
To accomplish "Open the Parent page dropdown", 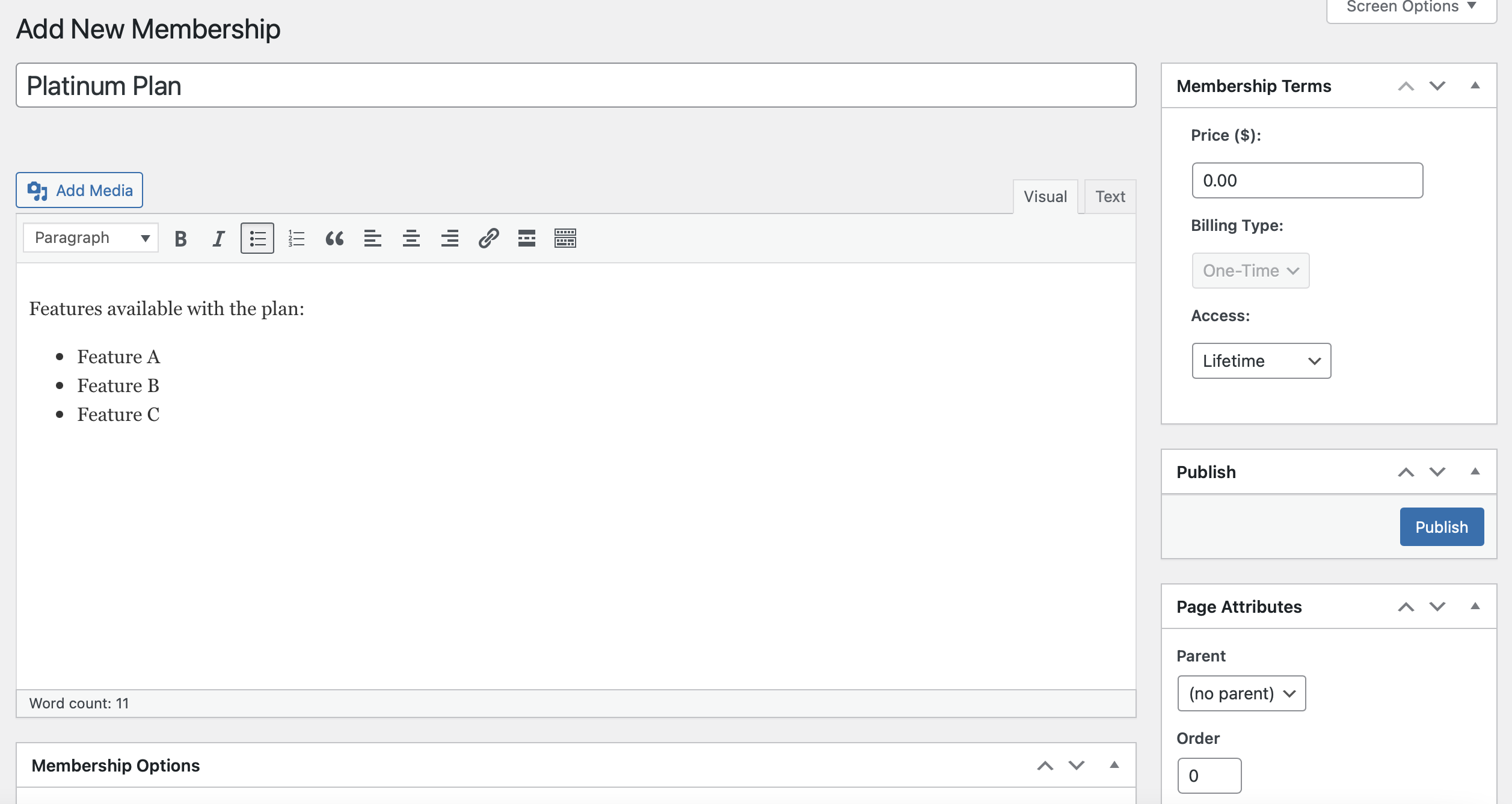I will [1242, 693].
